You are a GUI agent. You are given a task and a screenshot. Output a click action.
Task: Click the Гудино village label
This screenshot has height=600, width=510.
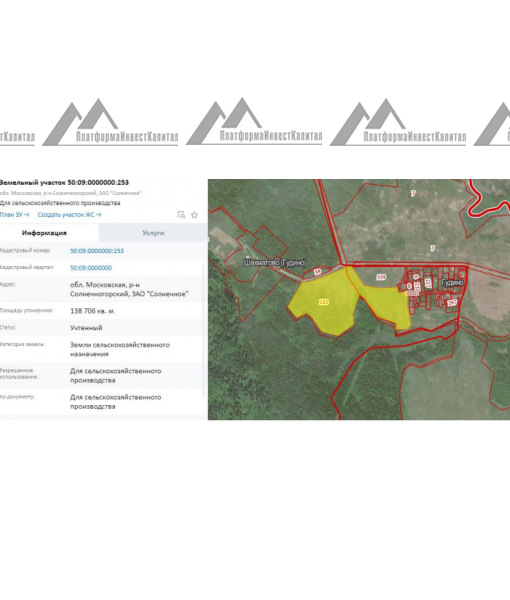coord(453,282)
